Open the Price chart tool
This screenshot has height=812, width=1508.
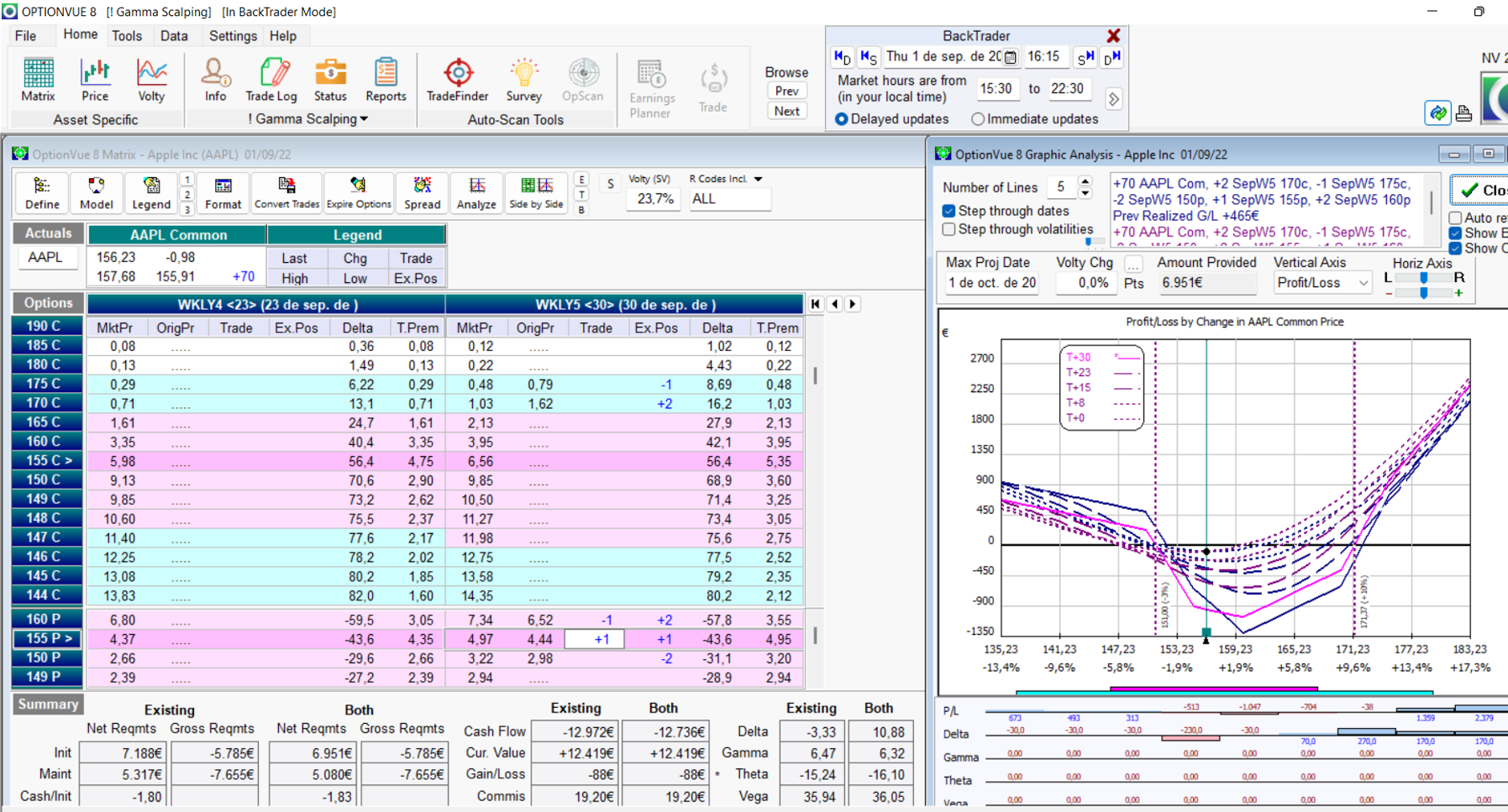click(x=95, y=81)
